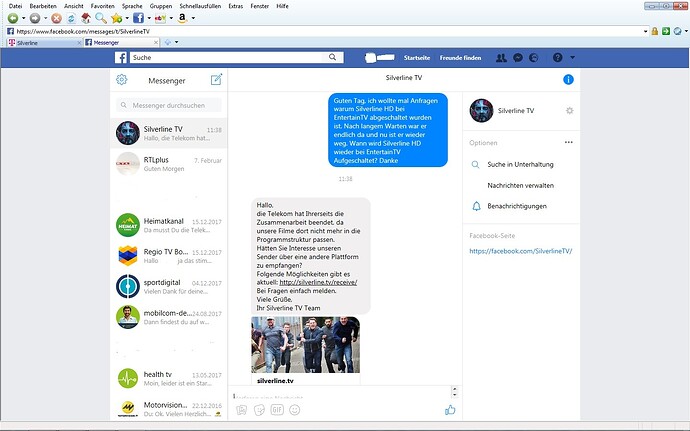This screenshot has height=431, width=690.
Task: Open Benachrichtigungen settings
Action: [x=517, y=206]
